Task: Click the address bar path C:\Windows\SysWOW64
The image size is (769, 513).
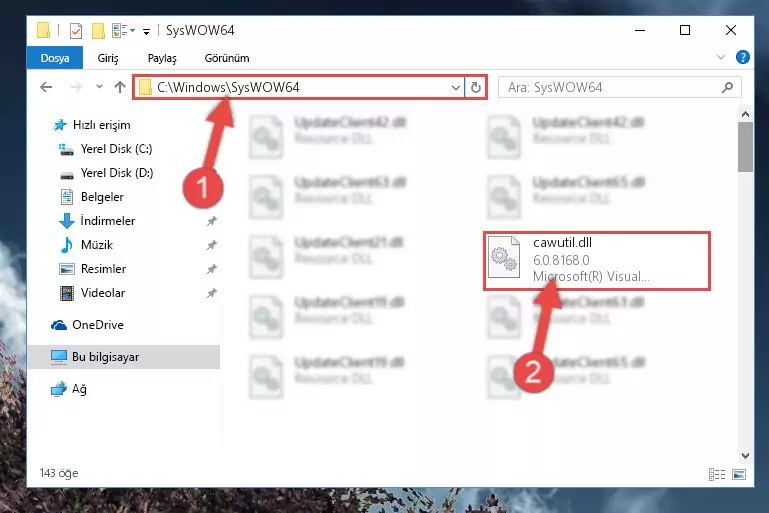Action: pos(228,87)
